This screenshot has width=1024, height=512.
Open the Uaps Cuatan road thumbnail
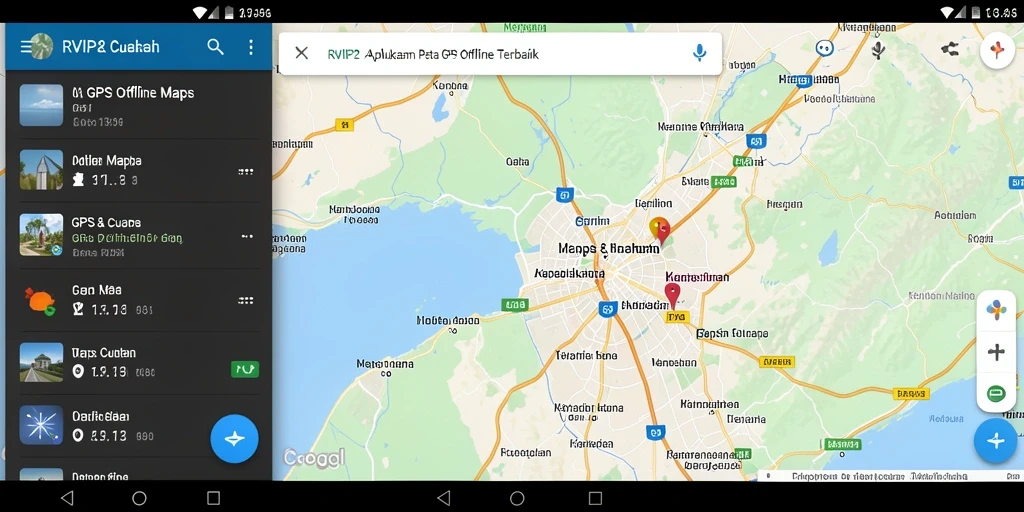(x=41, y=362)
